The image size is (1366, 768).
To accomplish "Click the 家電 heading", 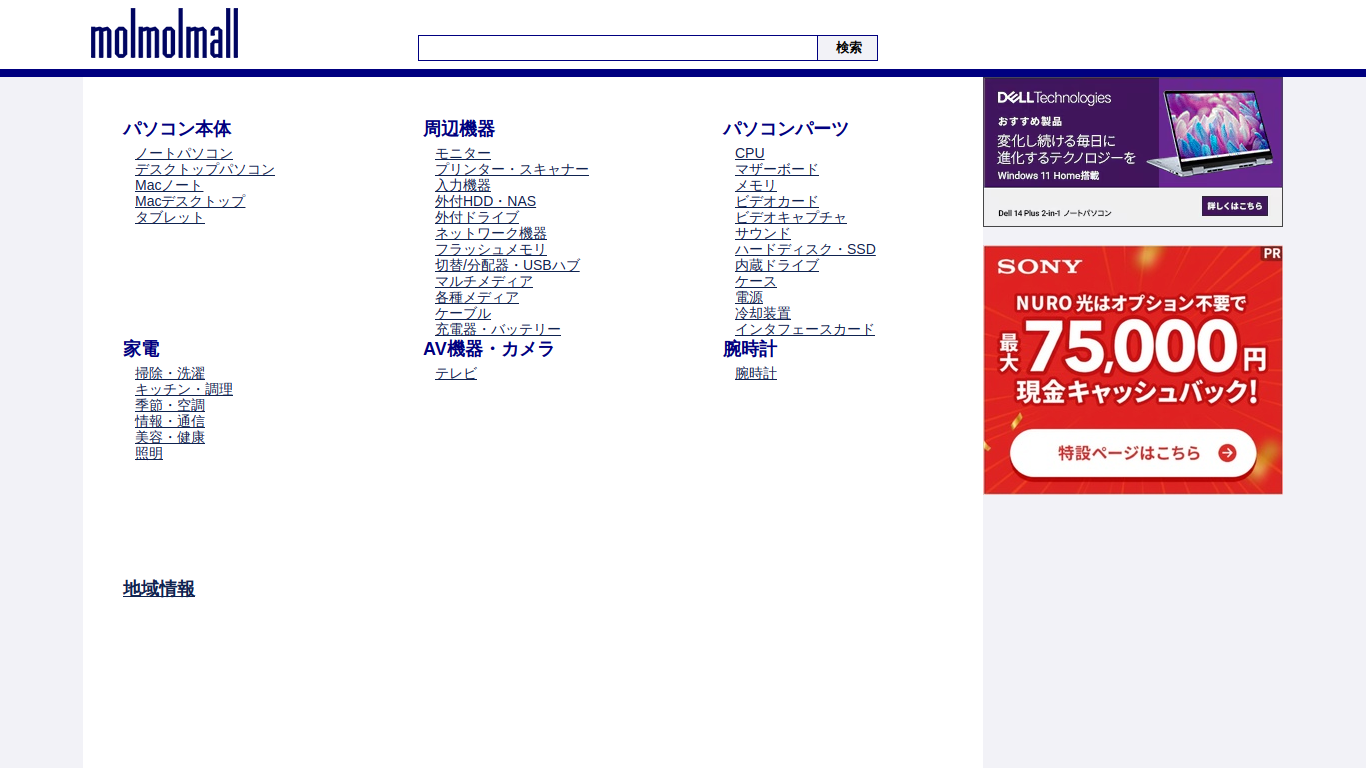I will (141, 349).
